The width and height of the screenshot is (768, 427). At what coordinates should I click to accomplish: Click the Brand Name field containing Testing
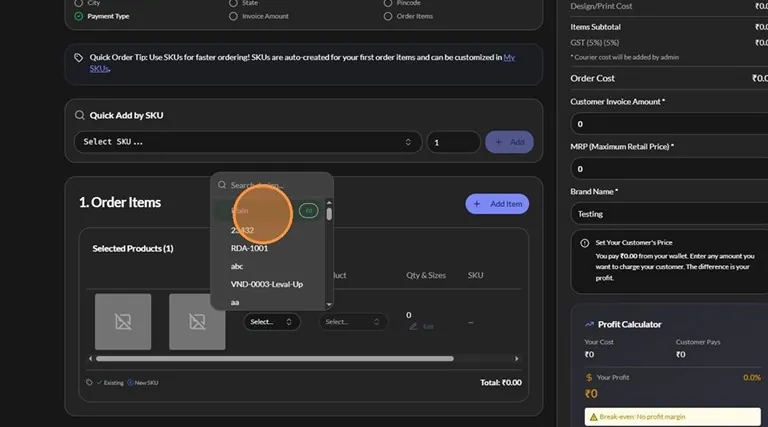(x=669, y=214)
